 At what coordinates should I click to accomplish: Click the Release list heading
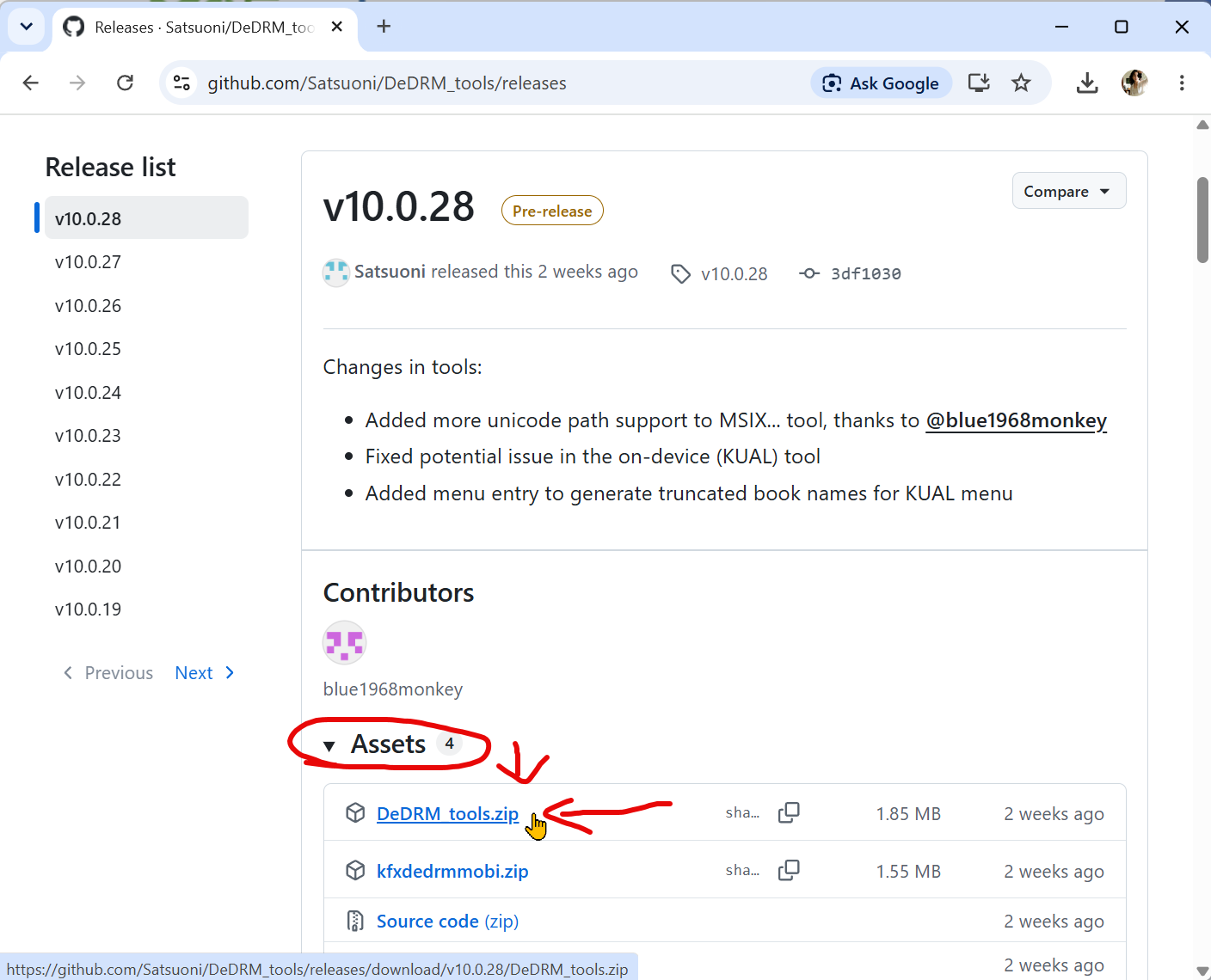click(x=110, y=167)
